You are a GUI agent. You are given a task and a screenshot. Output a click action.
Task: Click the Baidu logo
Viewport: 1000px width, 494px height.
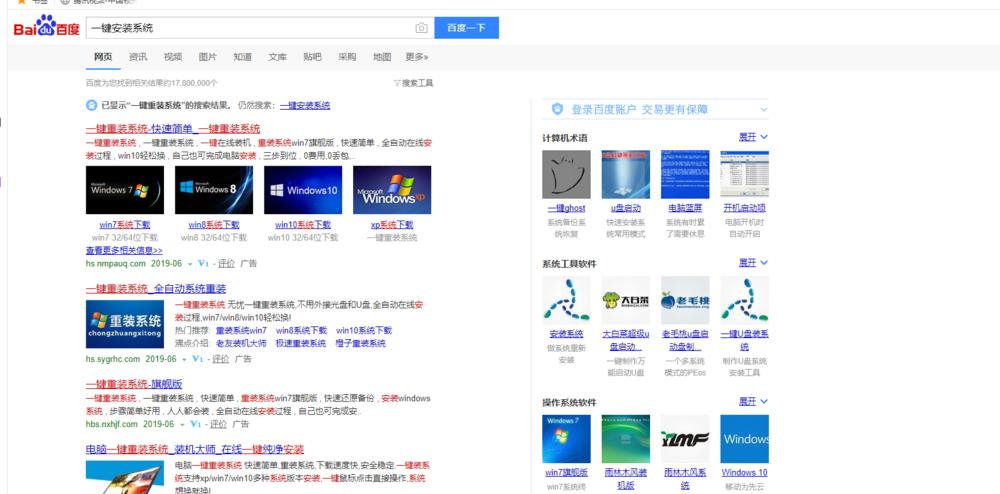[47, 27]
